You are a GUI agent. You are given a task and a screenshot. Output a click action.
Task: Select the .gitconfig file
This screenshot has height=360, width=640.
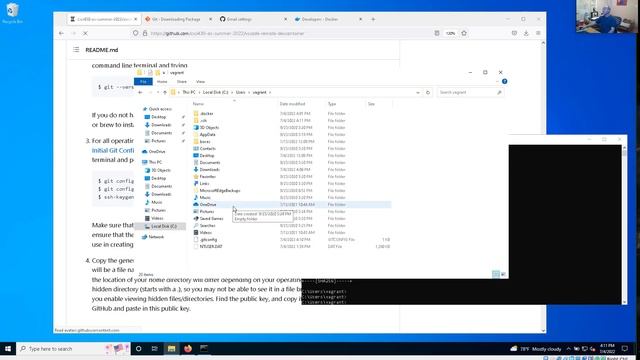coord(208,240)
